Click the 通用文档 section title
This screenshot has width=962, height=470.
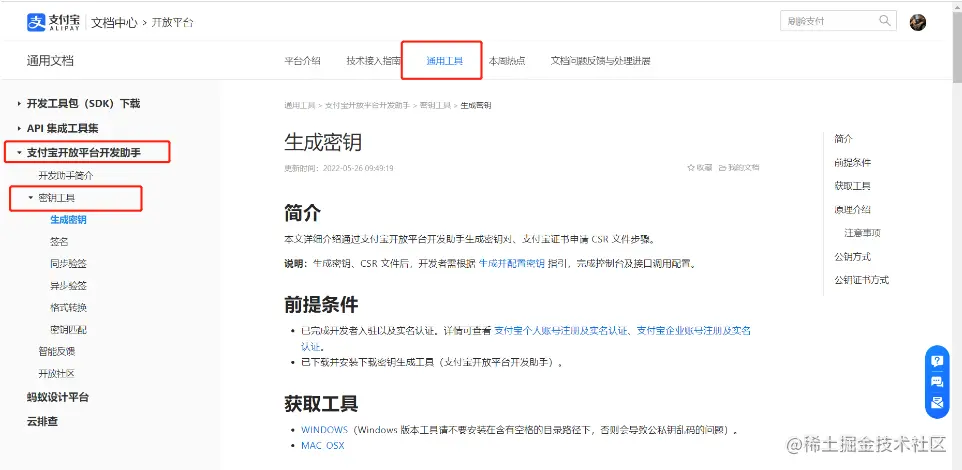coord(50,61)
